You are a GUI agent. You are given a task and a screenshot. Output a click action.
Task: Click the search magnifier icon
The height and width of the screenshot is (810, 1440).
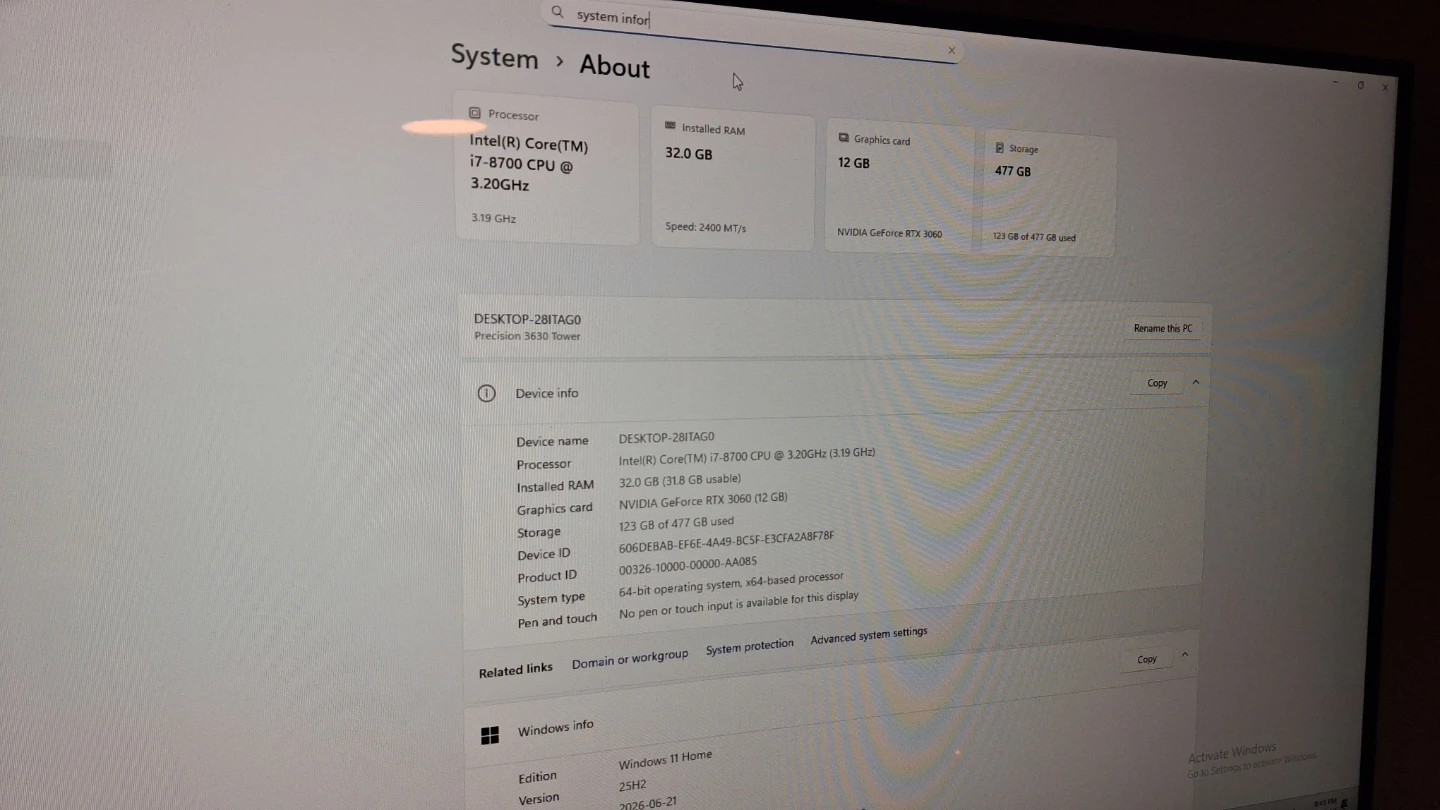tap(558, 13)
